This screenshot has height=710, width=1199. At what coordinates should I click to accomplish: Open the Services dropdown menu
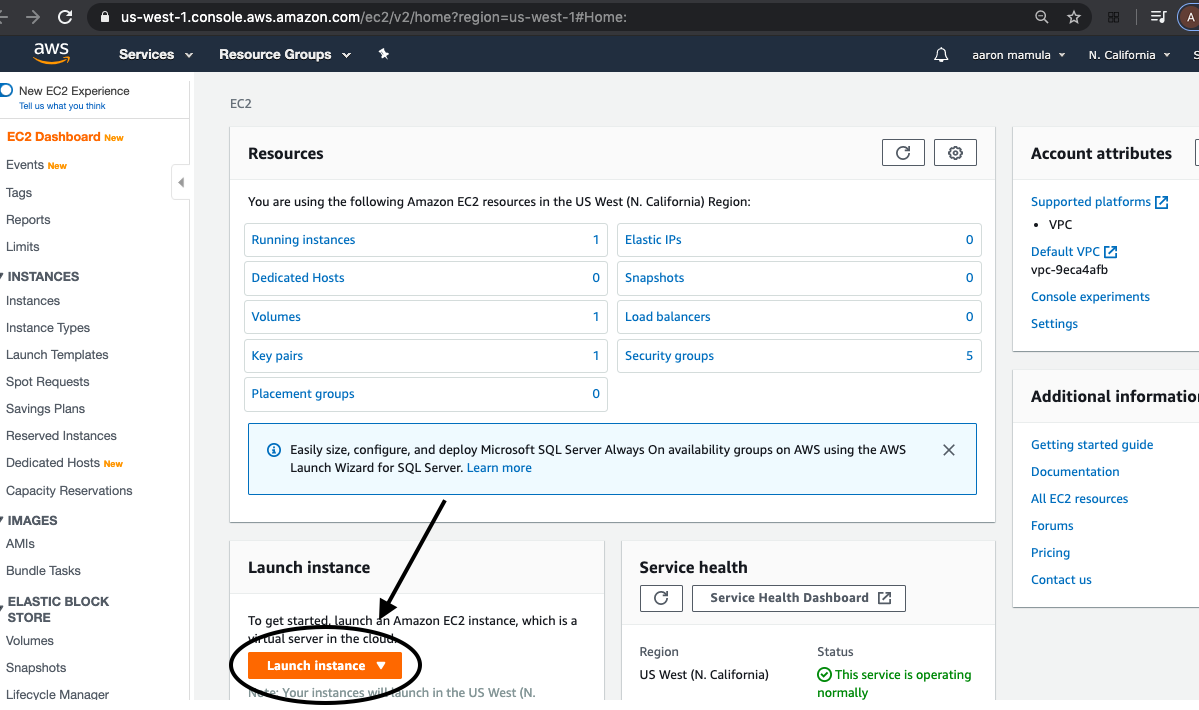point(156,54)
